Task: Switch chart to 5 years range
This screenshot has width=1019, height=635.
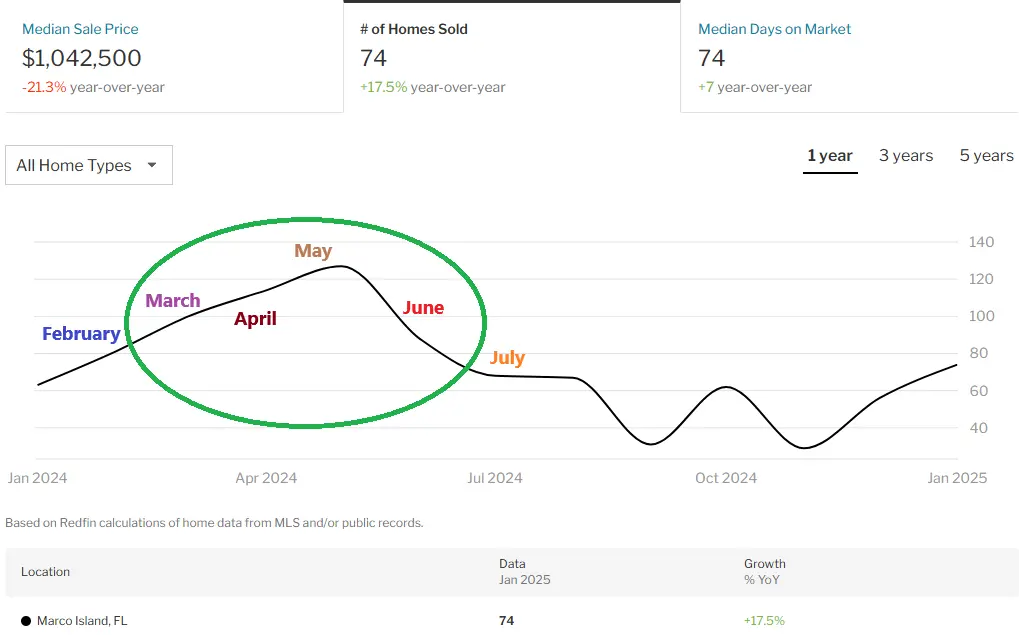Action: (986, 156)
